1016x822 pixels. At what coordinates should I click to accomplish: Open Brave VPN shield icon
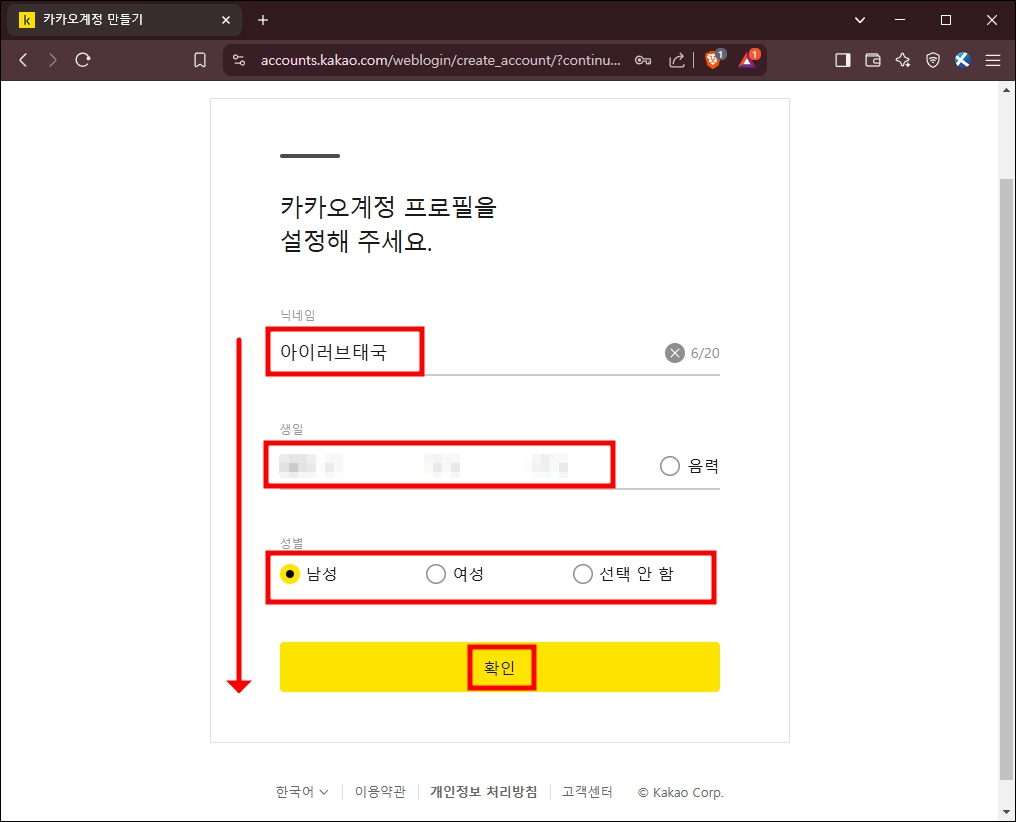(932, 60)
